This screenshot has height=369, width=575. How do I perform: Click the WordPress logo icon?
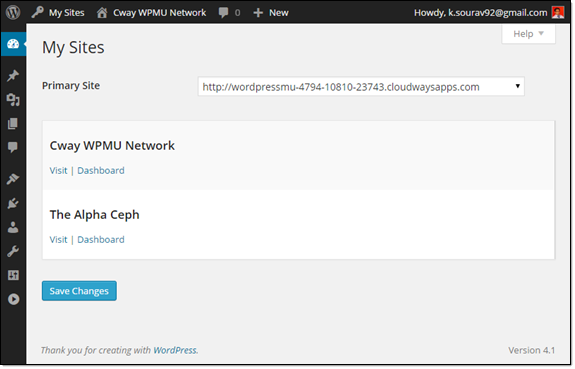tap(13, 12)
